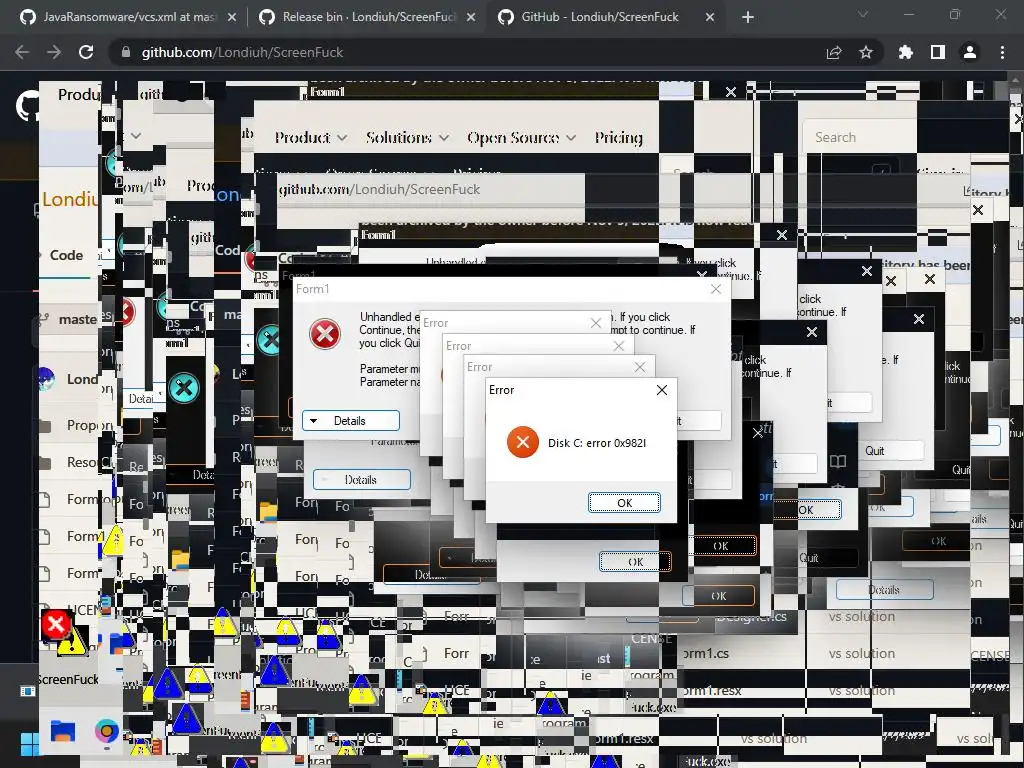Open the colorful circle taskbar app icon
This screenshot has height=768, width=1024.
click(106, 731)
